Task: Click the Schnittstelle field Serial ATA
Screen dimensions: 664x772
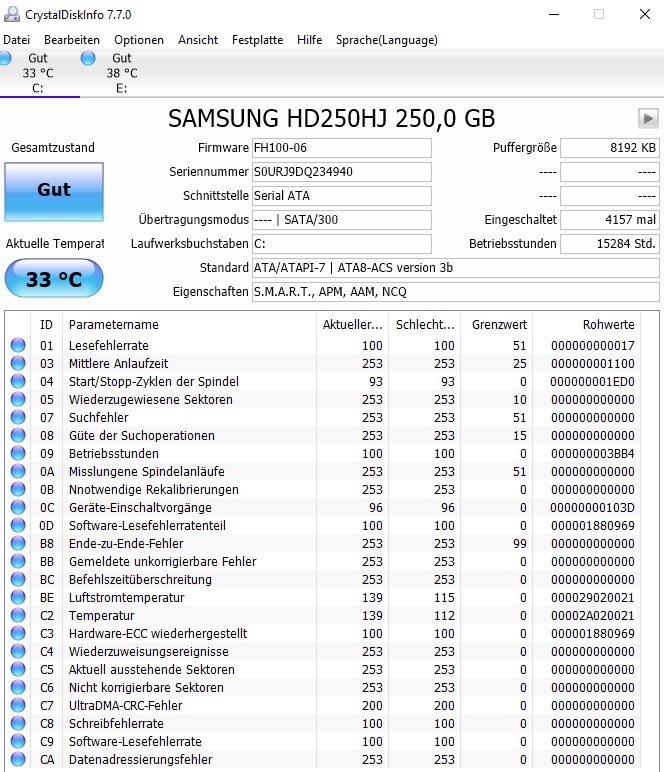Action: [x=342, y=196]
